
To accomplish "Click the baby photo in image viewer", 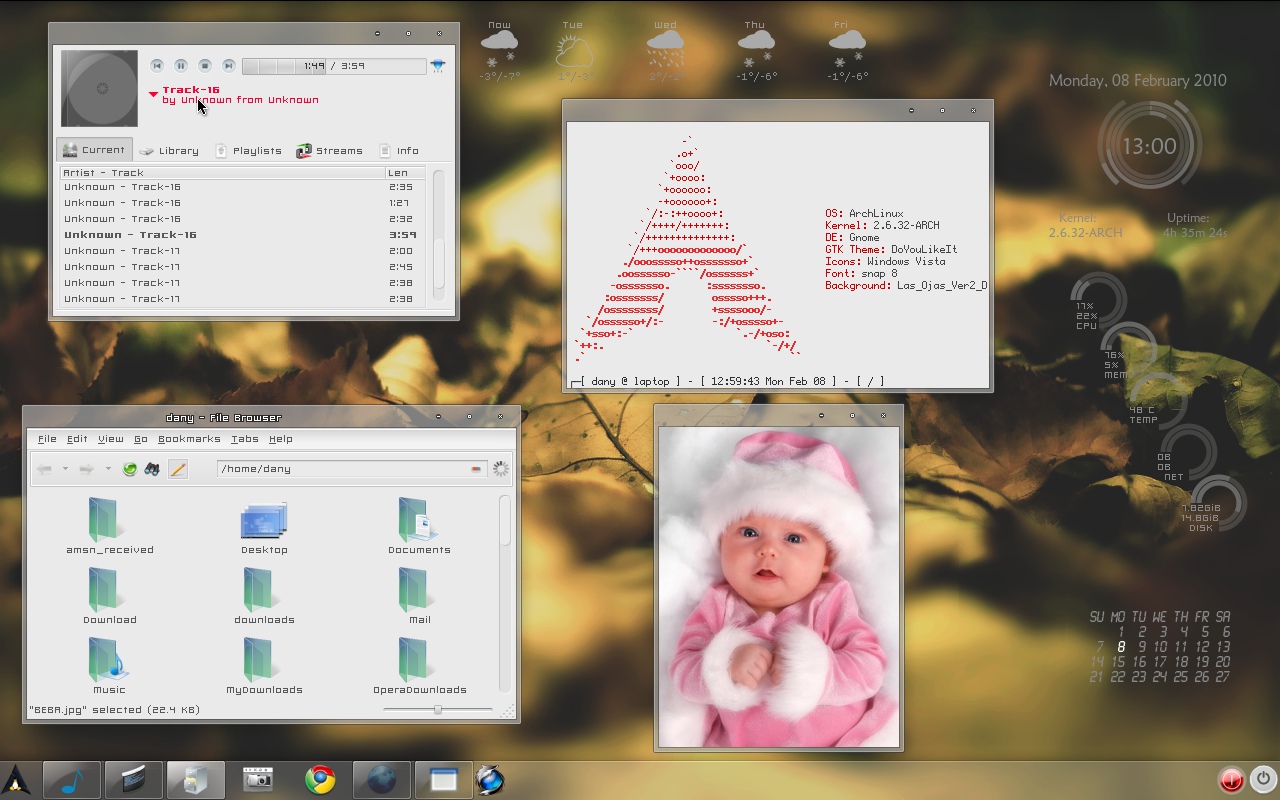I will (779, 587).
